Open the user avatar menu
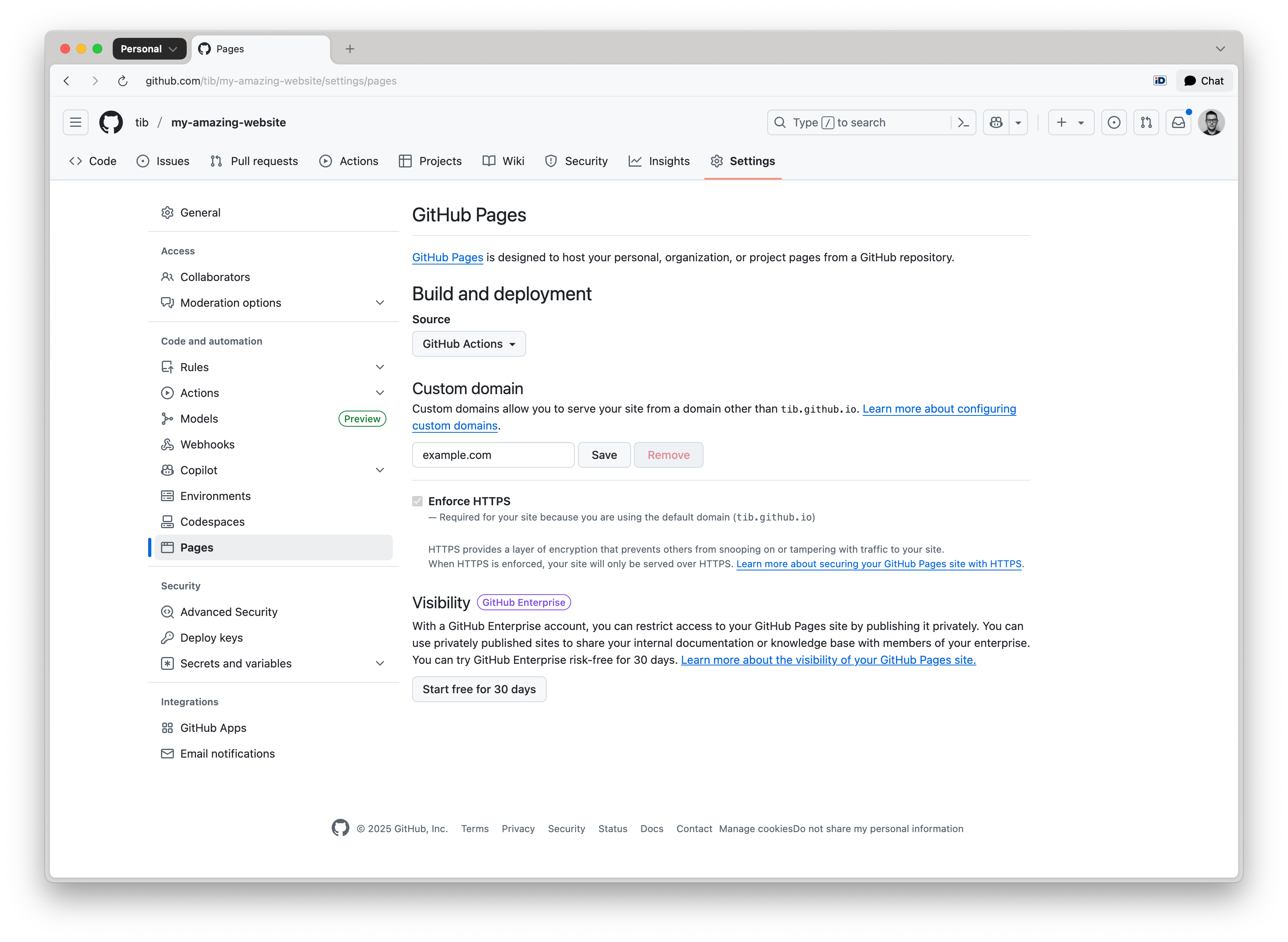 point(1212,123)
